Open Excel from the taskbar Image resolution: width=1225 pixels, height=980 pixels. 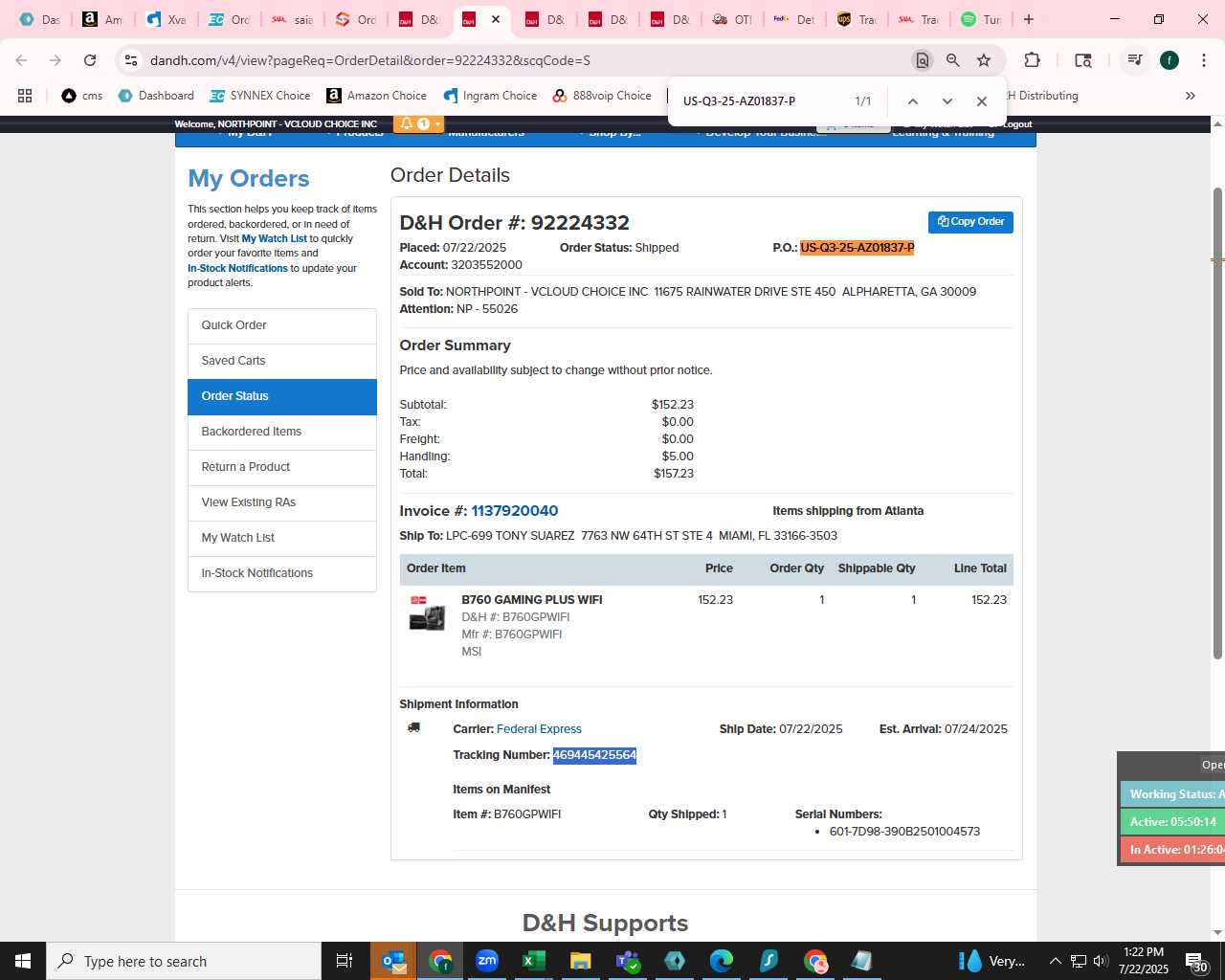pos(534,961)
